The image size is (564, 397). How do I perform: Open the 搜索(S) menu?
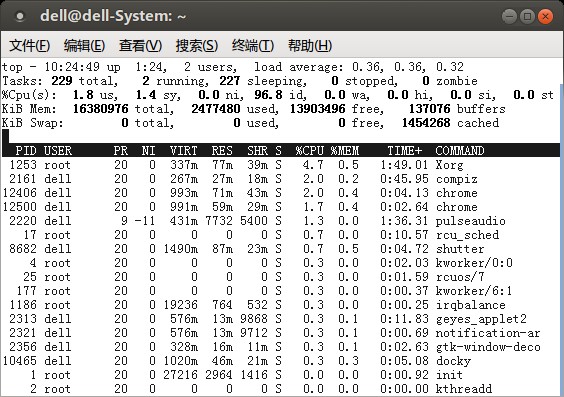tap(197, 46)
